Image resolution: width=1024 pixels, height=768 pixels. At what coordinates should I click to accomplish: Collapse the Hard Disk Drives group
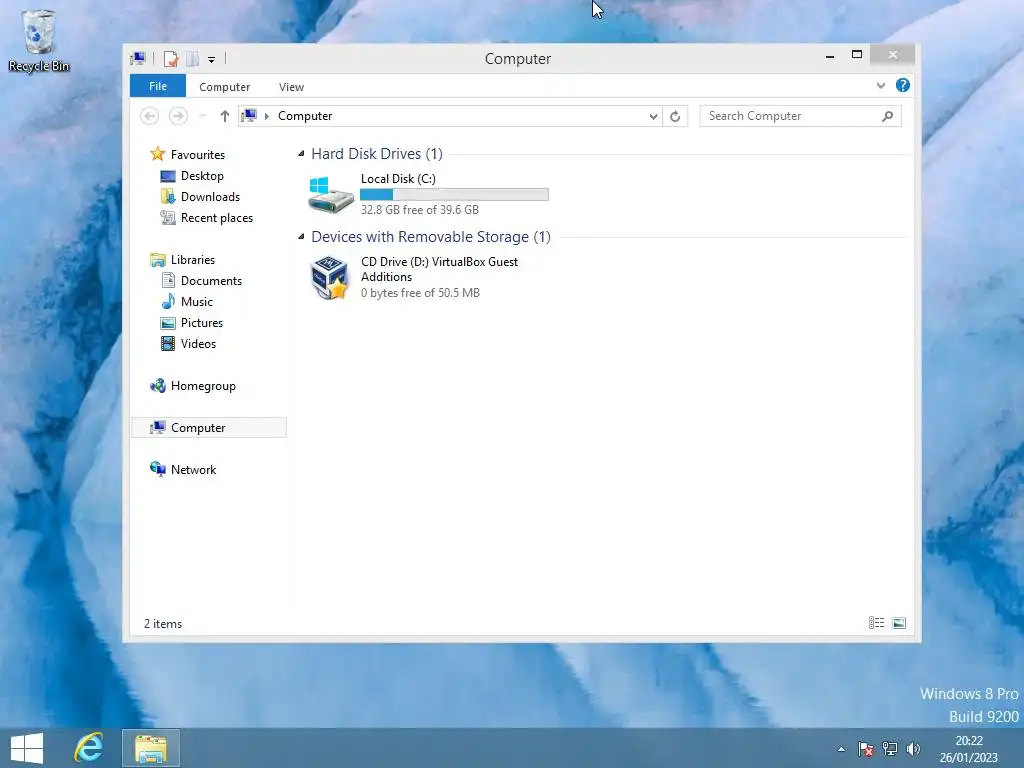coord(301,153)
